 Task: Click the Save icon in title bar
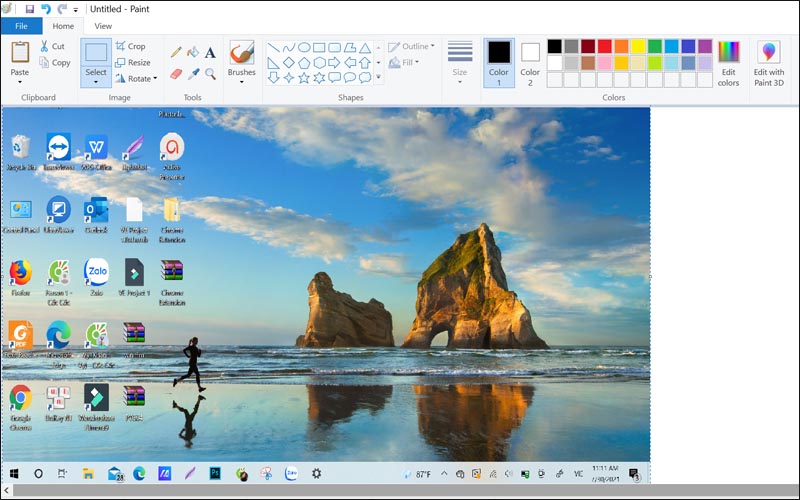pos(30,9)
